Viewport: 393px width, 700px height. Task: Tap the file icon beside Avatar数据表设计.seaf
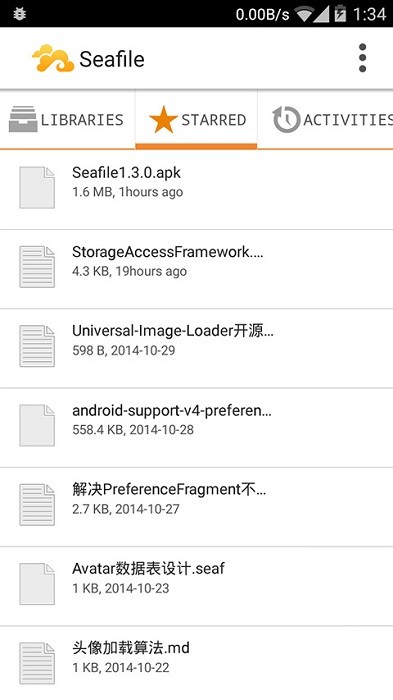coord(37,584)
